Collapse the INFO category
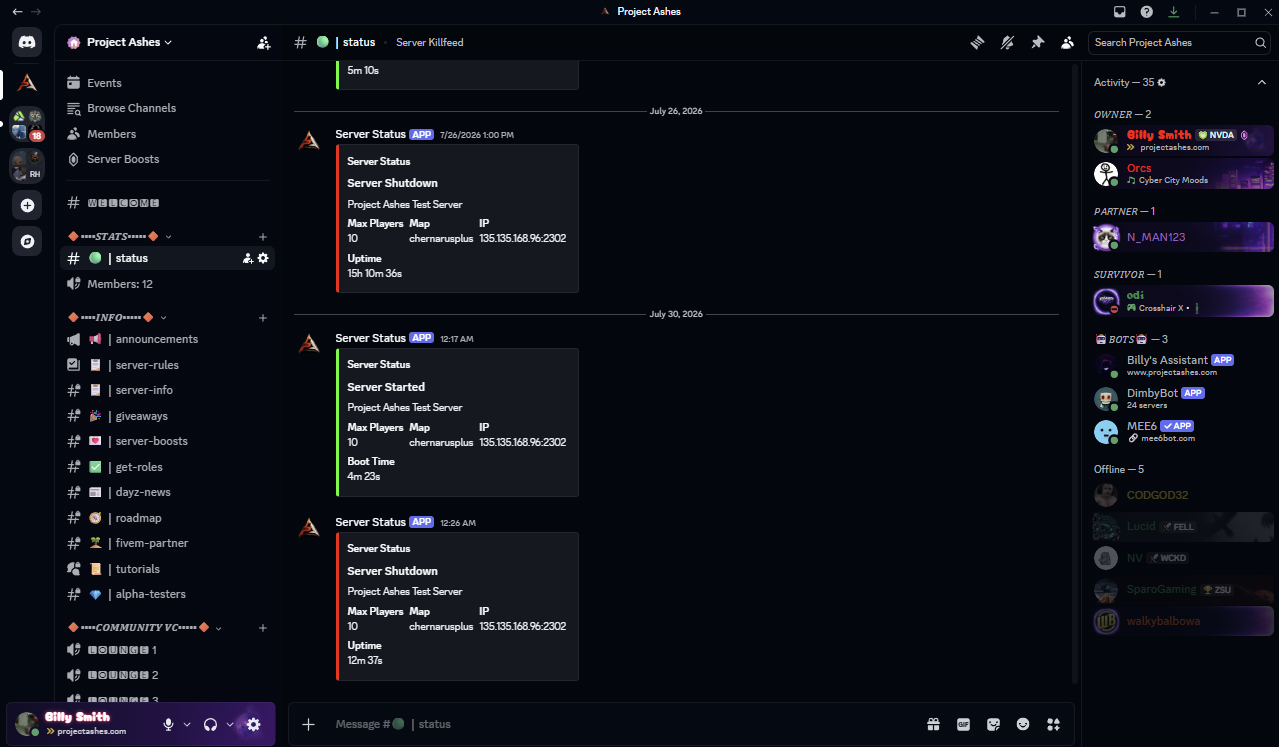 click(117, 317)
